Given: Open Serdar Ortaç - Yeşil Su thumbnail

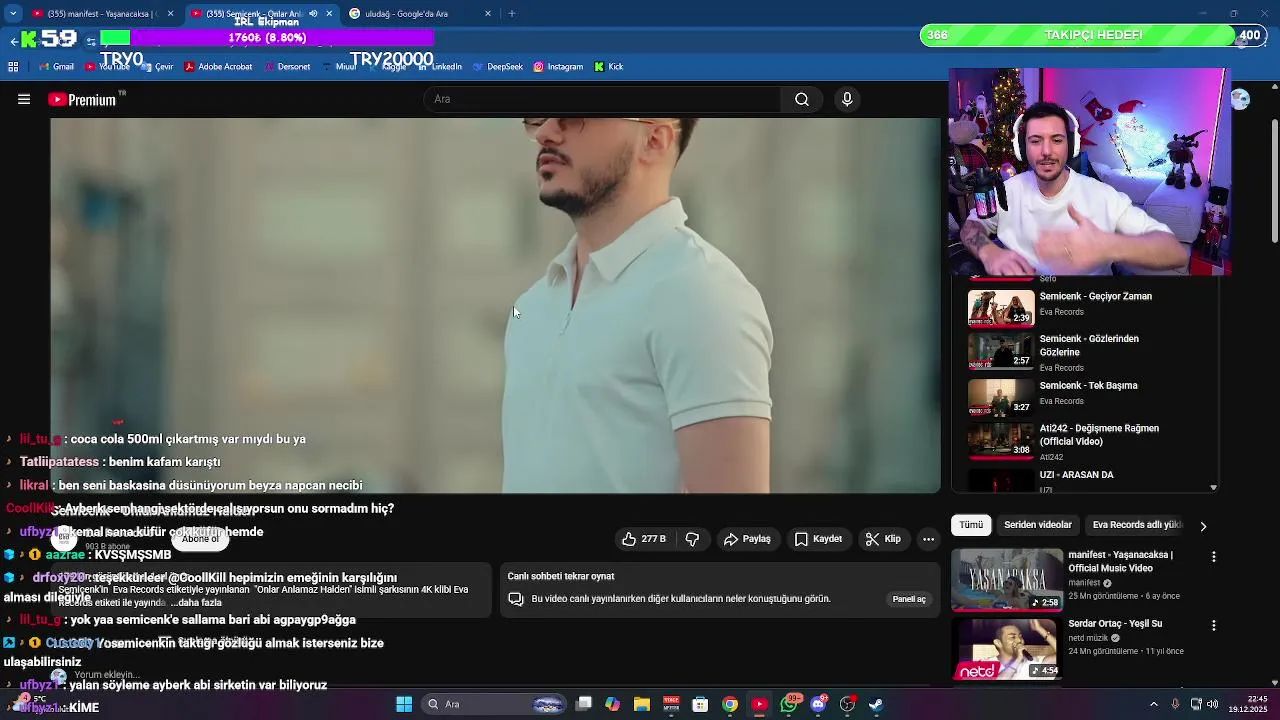Looking at the screenshot, I should coord(1006,648).
